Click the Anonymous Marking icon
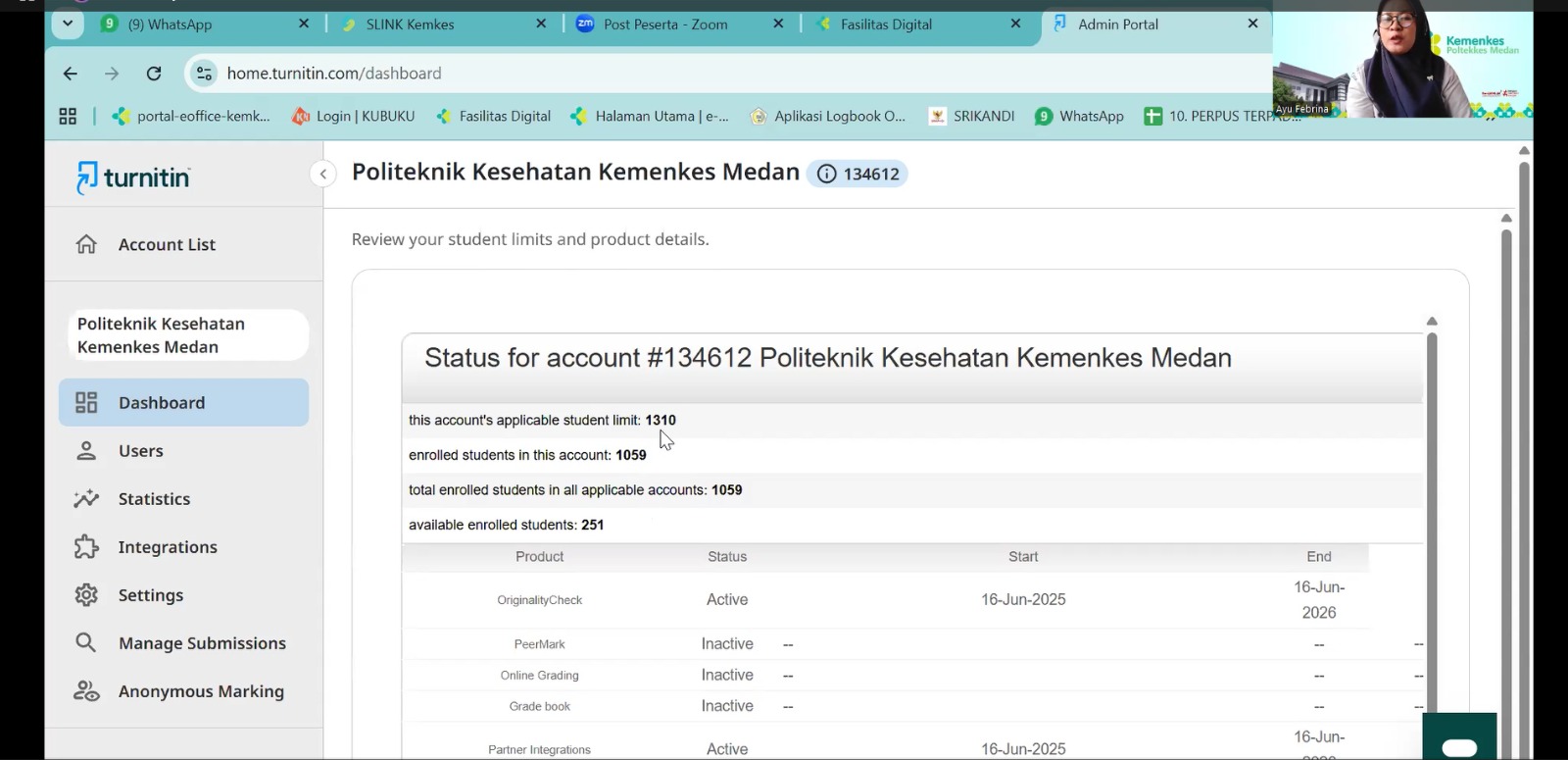This screenshot has width=1568, height=760. 86,691
